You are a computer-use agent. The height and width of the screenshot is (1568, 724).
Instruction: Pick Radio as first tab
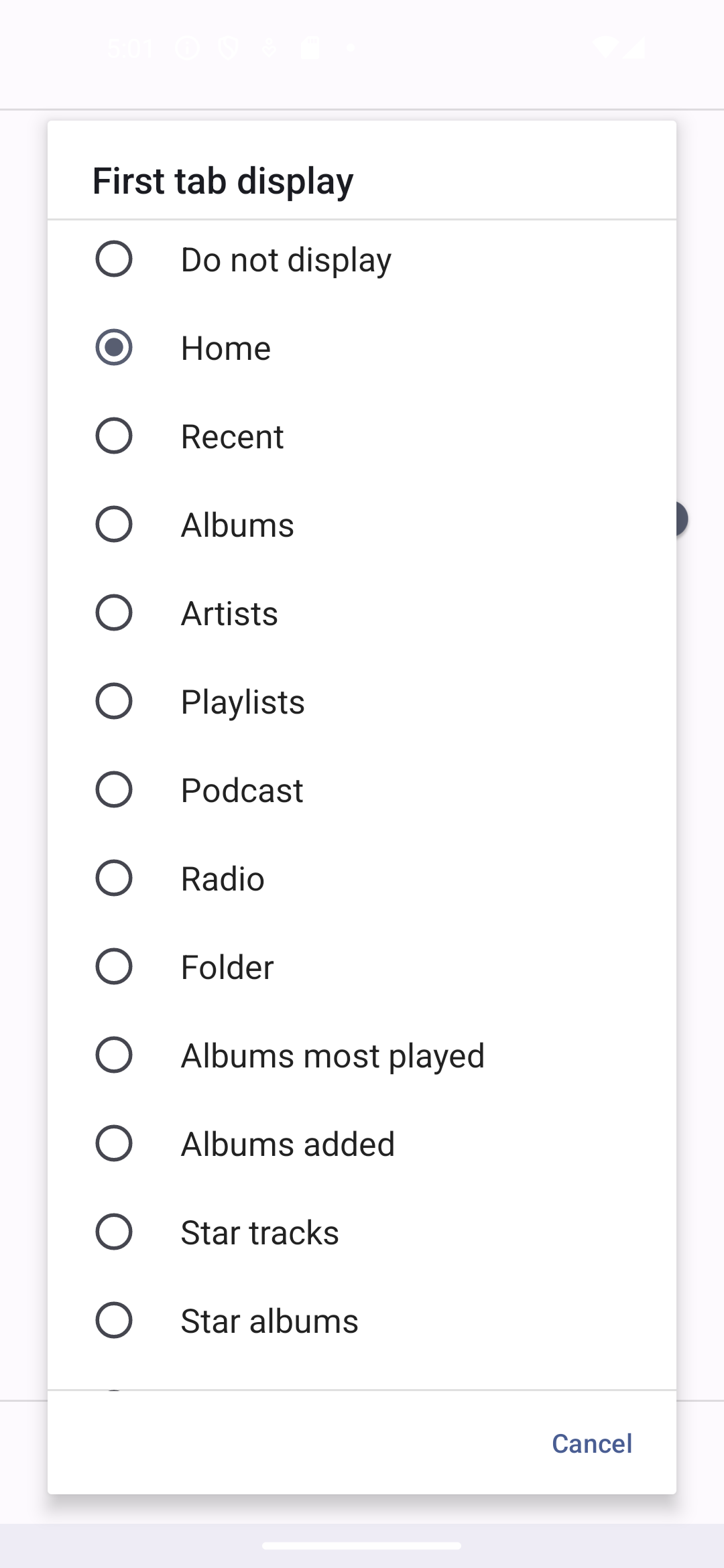coord(114,878)
